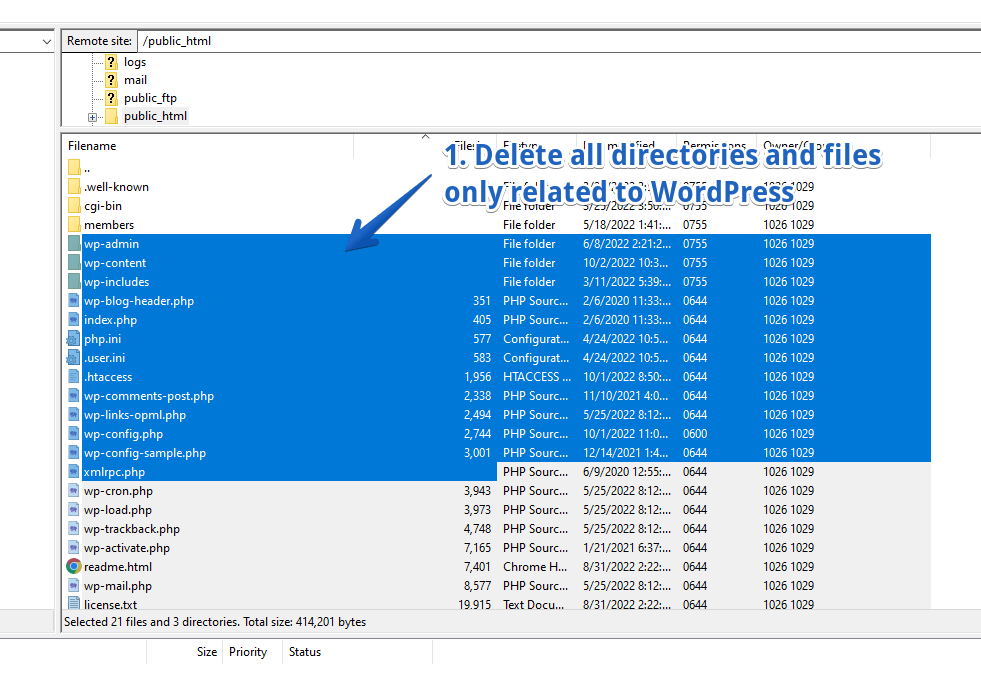981x700 pixels.
Task: Select the wp-content filename
Action: (x=115, y=263)
